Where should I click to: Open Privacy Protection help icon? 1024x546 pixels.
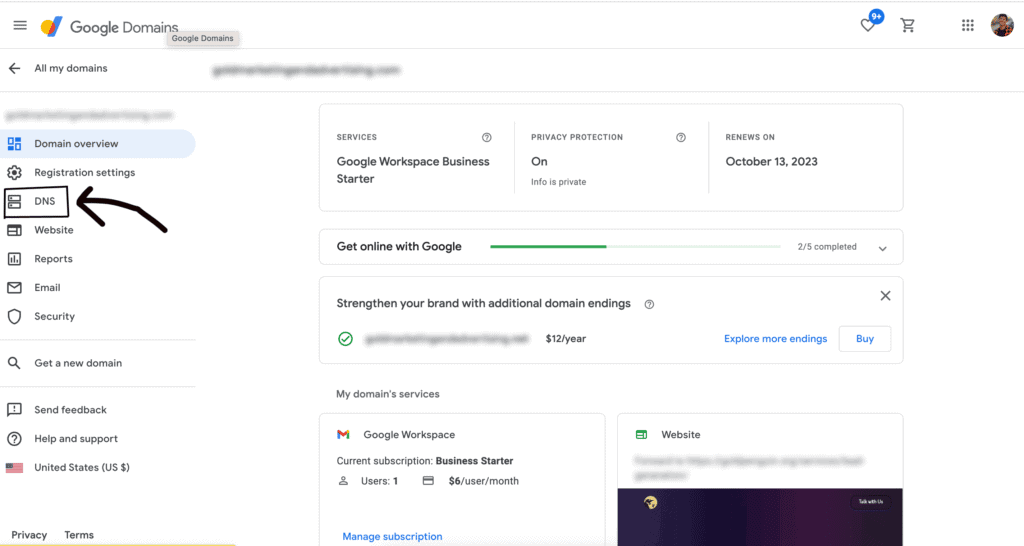click(681, 137)
